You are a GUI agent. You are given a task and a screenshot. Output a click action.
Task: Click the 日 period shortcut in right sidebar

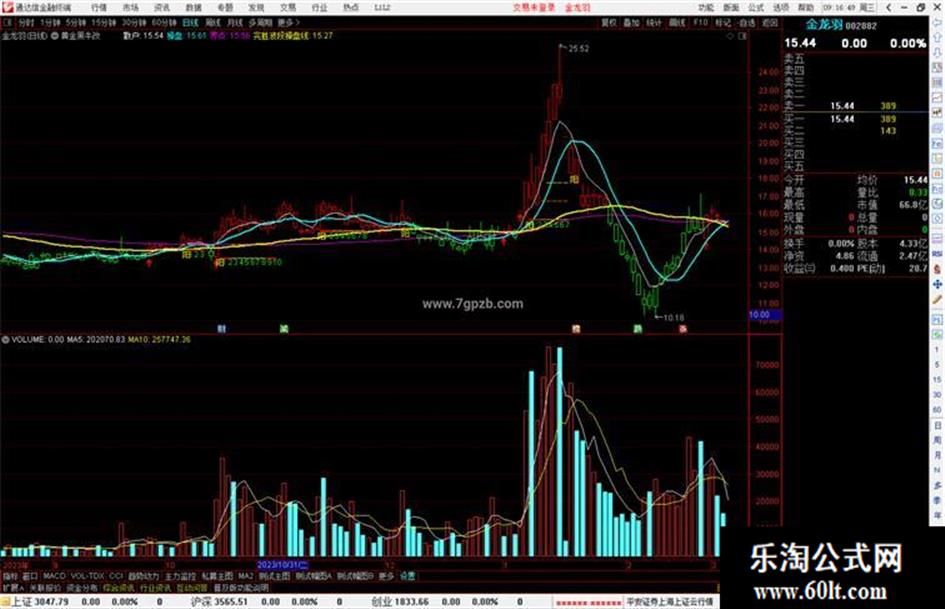(937, 425)
